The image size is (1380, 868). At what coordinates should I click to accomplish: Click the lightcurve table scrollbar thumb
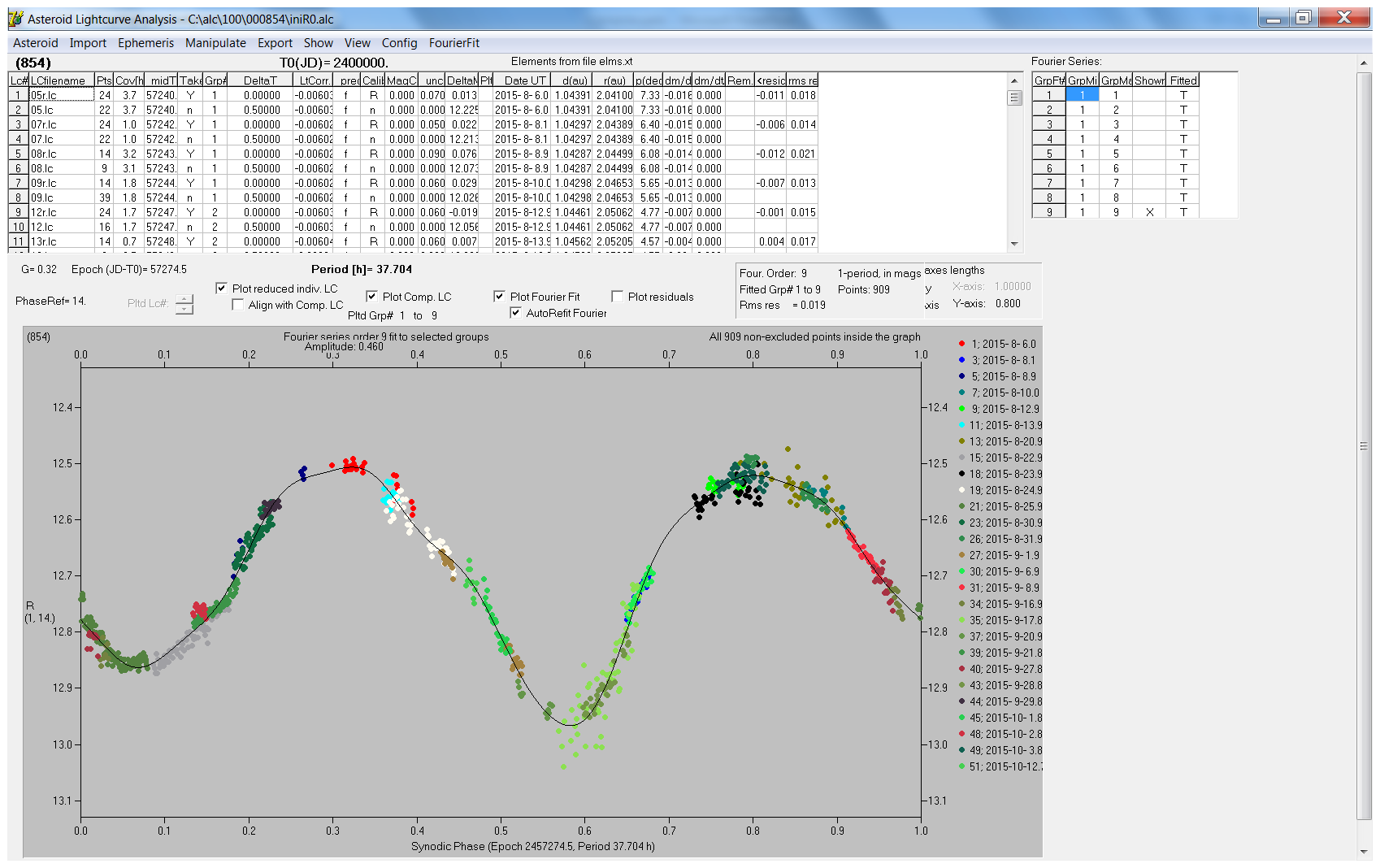click(1013, 98)
